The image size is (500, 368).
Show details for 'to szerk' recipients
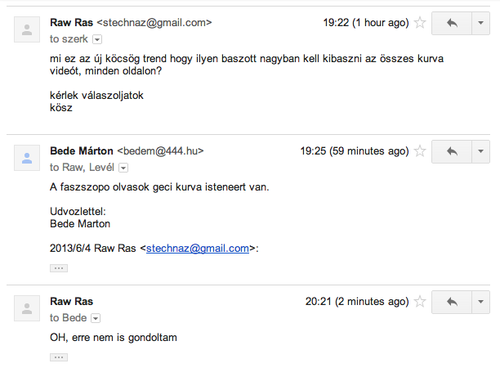click(x=97, y=39)
